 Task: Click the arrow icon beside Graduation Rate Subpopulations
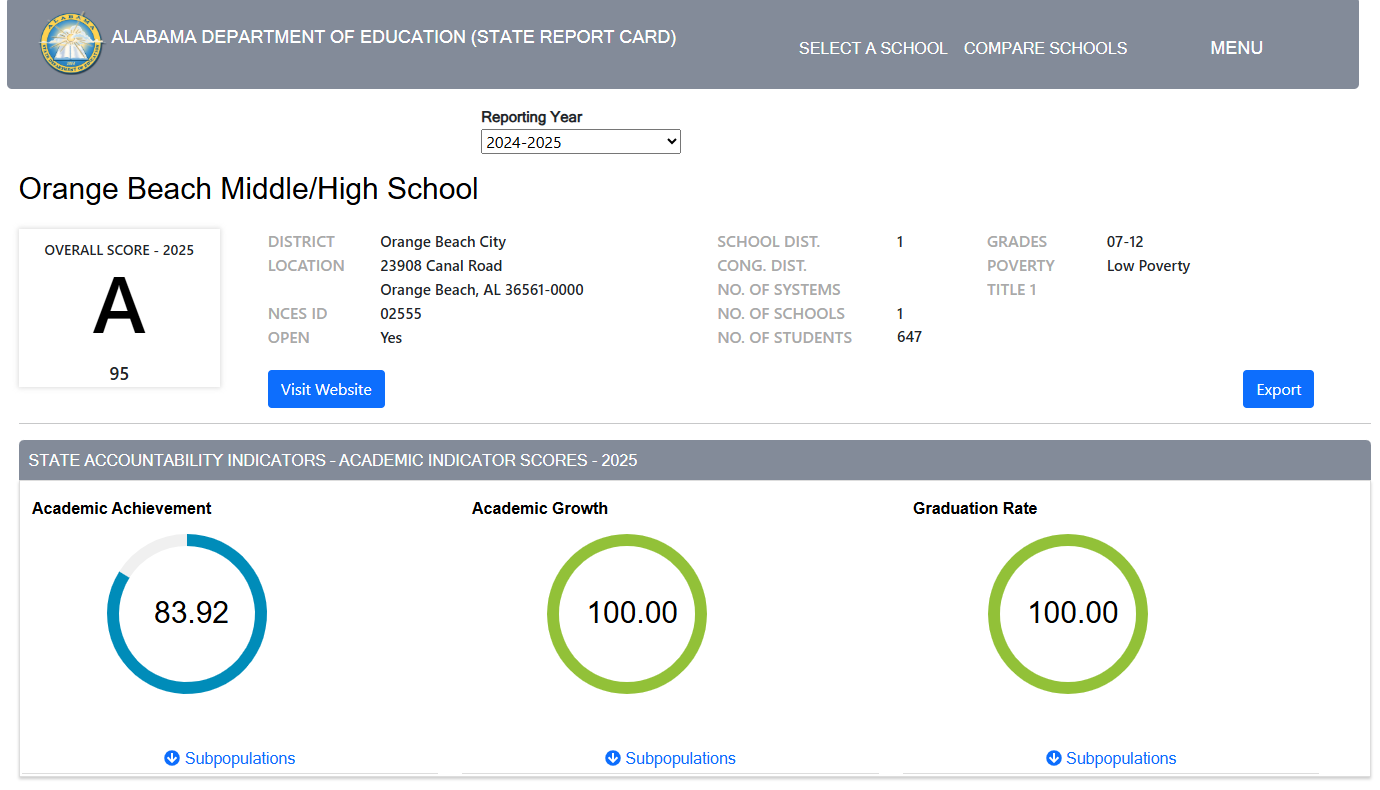click(x=1052, y=758)
